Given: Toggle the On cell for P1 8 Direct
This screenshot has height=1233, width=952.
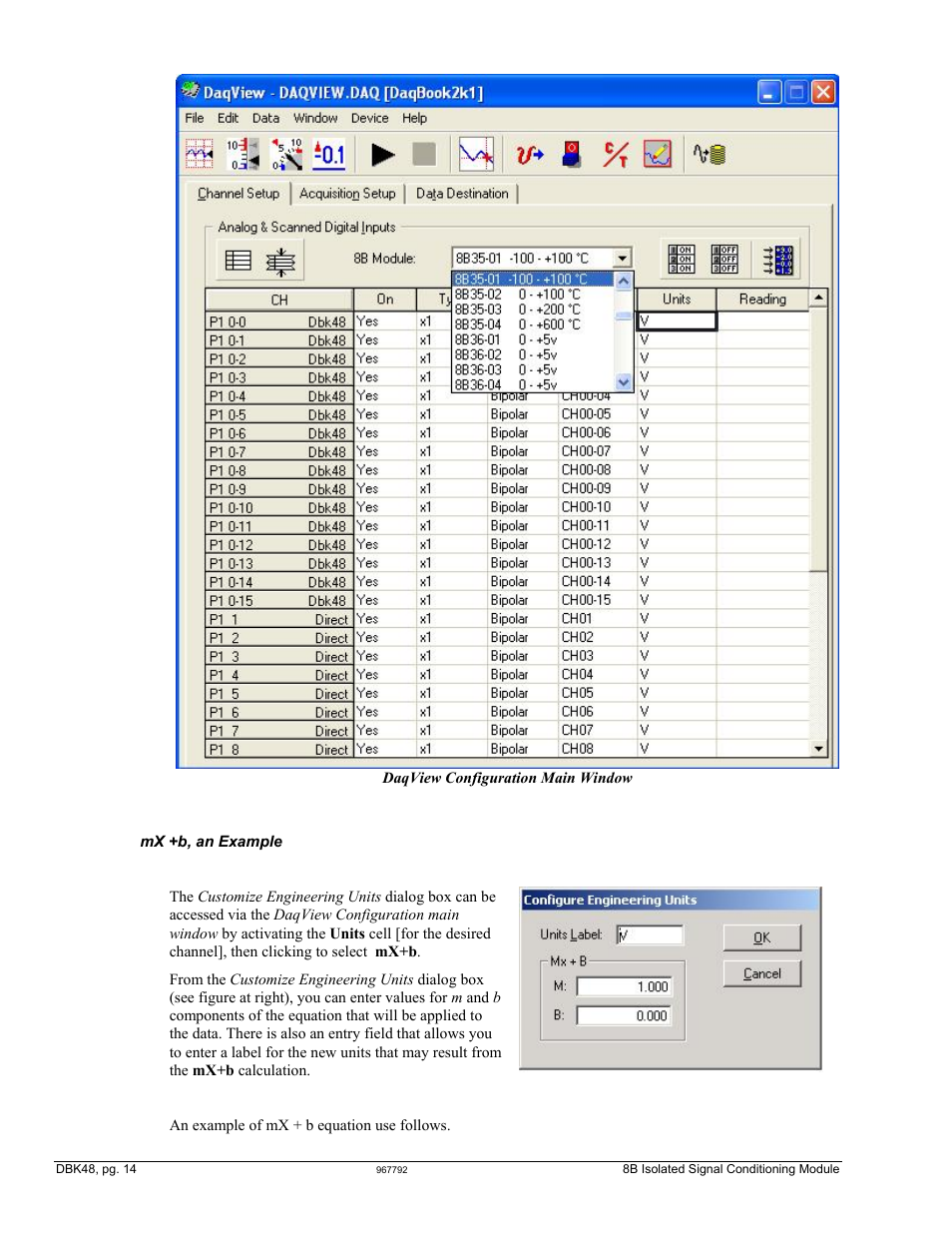Looking at the screenshot, I should [x=385, y=749].
